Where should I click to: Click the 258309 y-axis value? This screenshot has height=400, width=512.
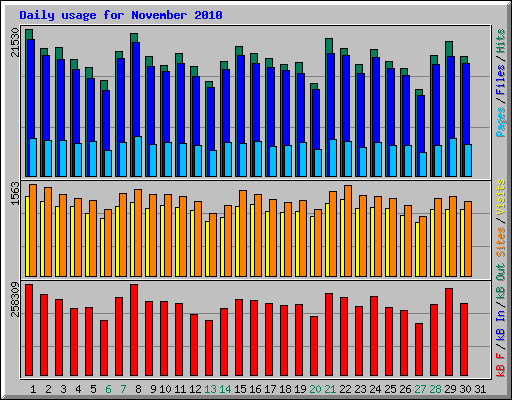[15, 299]
